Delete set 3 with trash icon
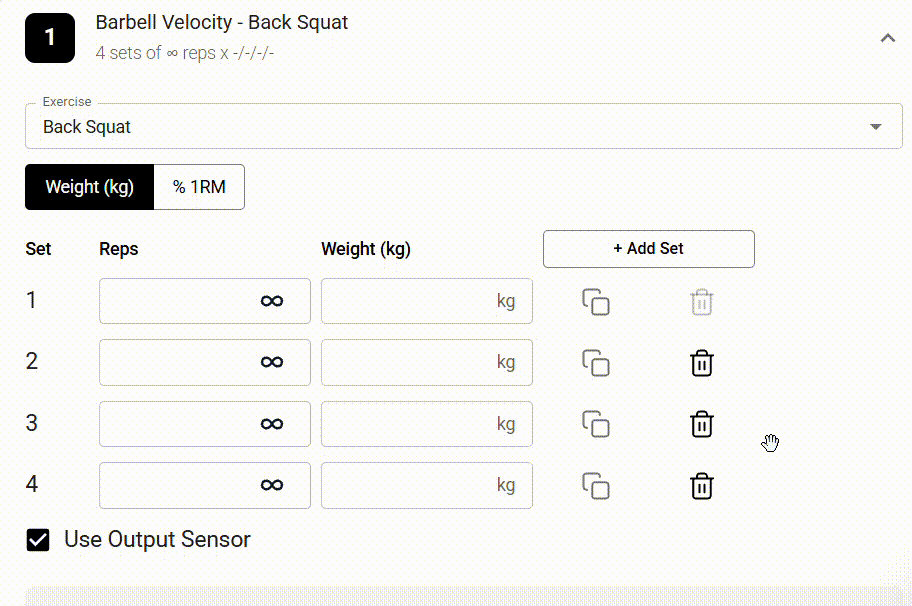This screenshot has height=606, width=912. pos(701,424)
